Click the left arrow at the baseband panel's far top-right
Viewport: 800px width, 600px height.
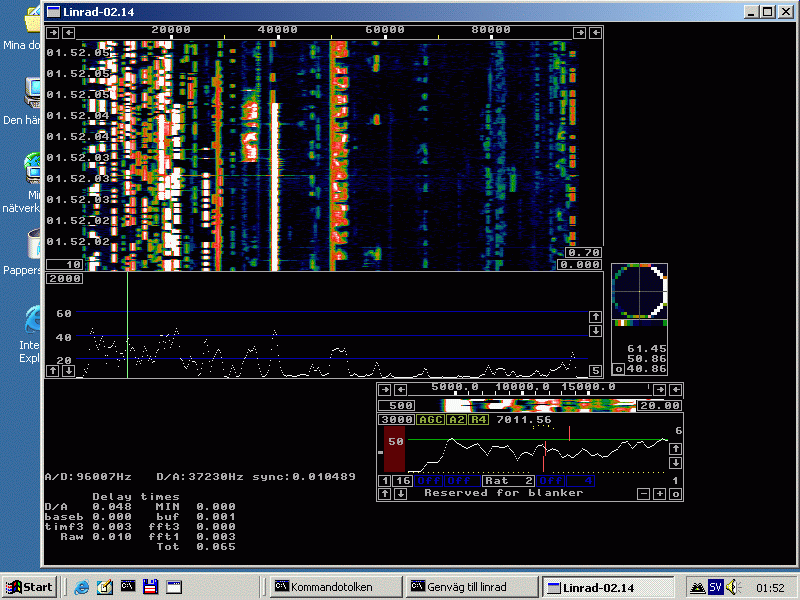676,390
